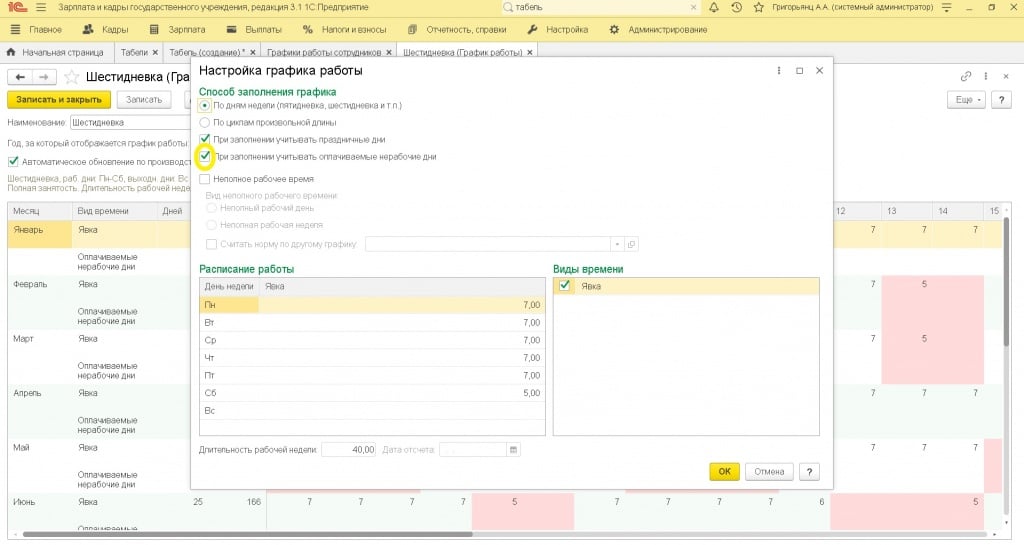Viewport: 1024px width, 545px height.
Task: Select 'По циклам произвольной длины' option
Action: pos(205,122)
